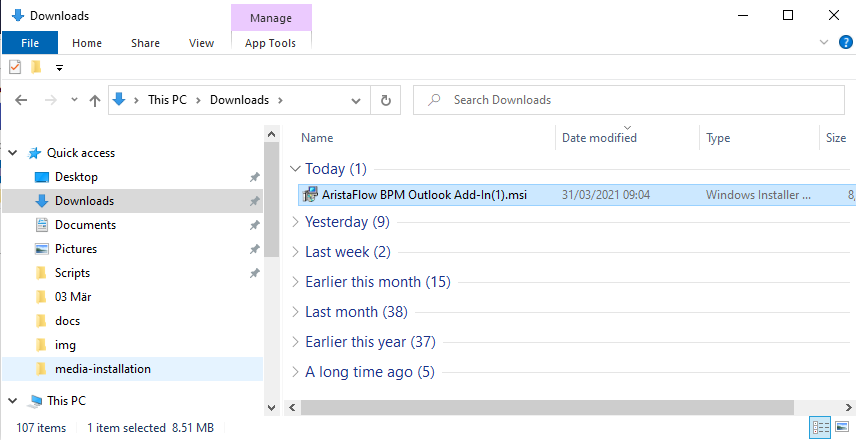Click horizontal scrollbar right arrow
857x440 pixels.
[x=849, y=407]
